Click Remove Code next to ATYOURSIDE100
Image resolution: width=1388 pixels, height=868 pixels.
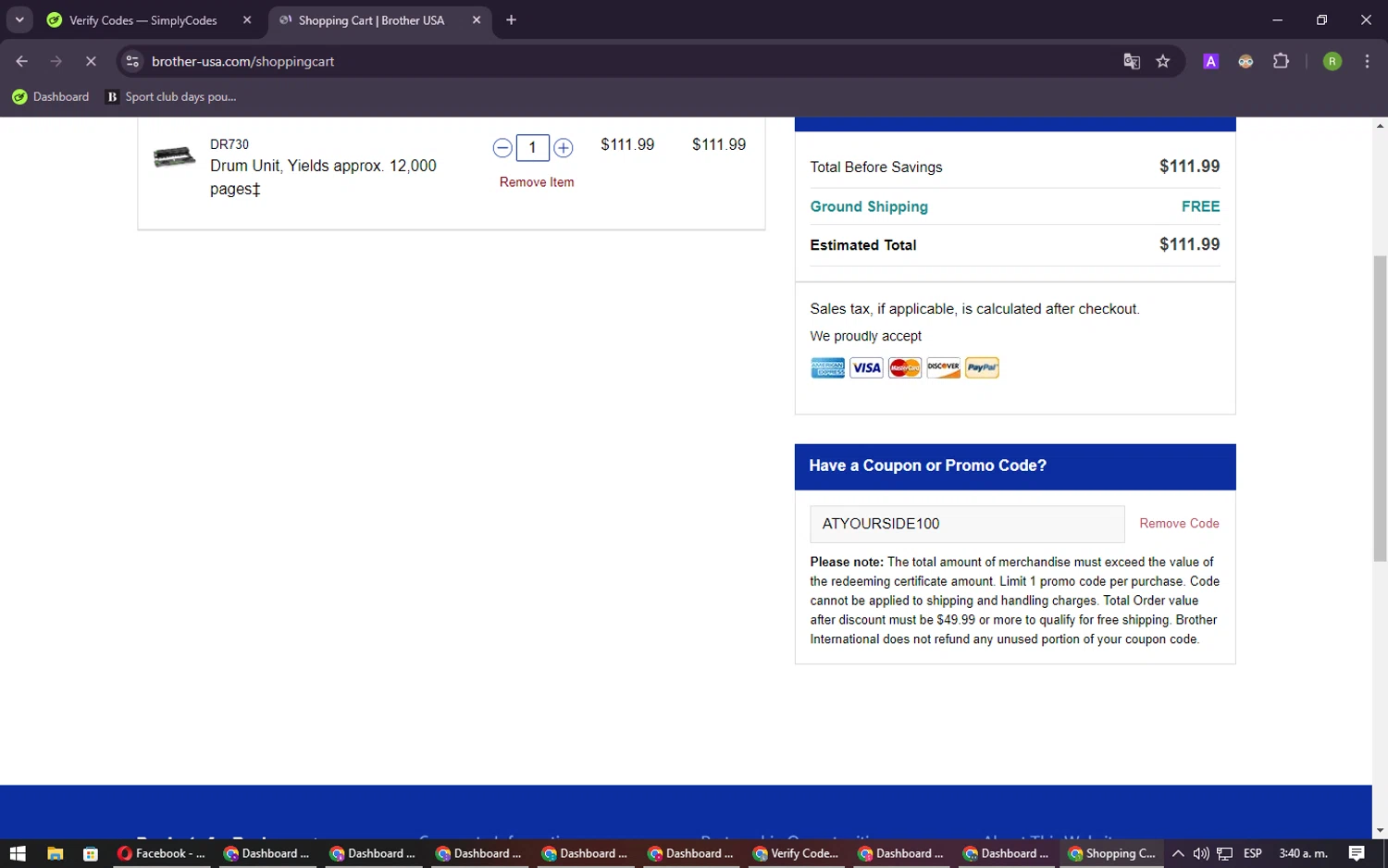pyautogui.click(x=1179, y=524)
